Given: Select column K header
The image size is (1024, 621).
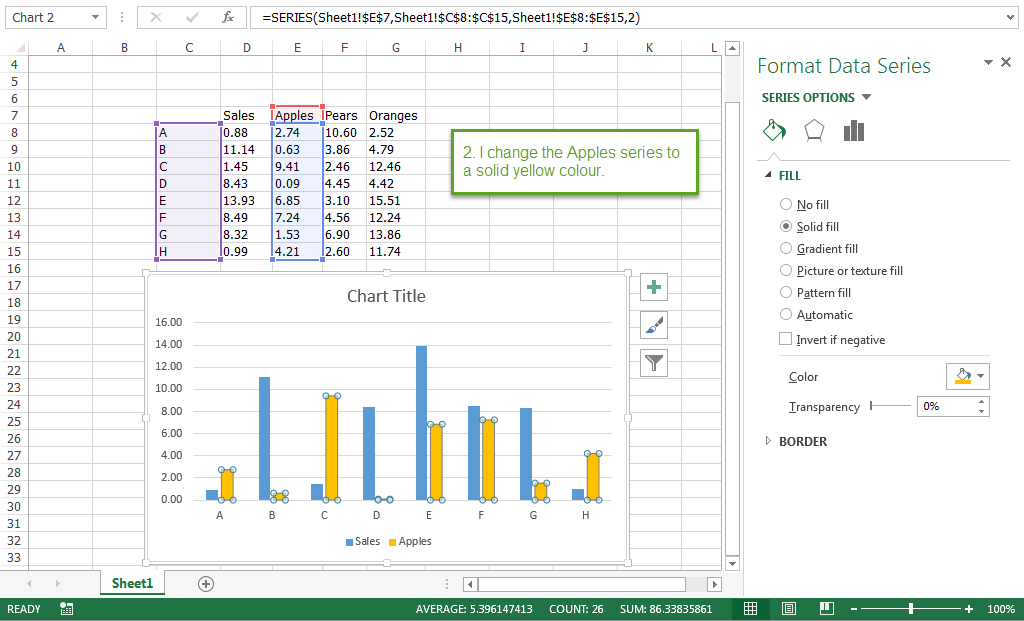Looking at the screenshot, I should pyautogui.click(x=649, y=48).
